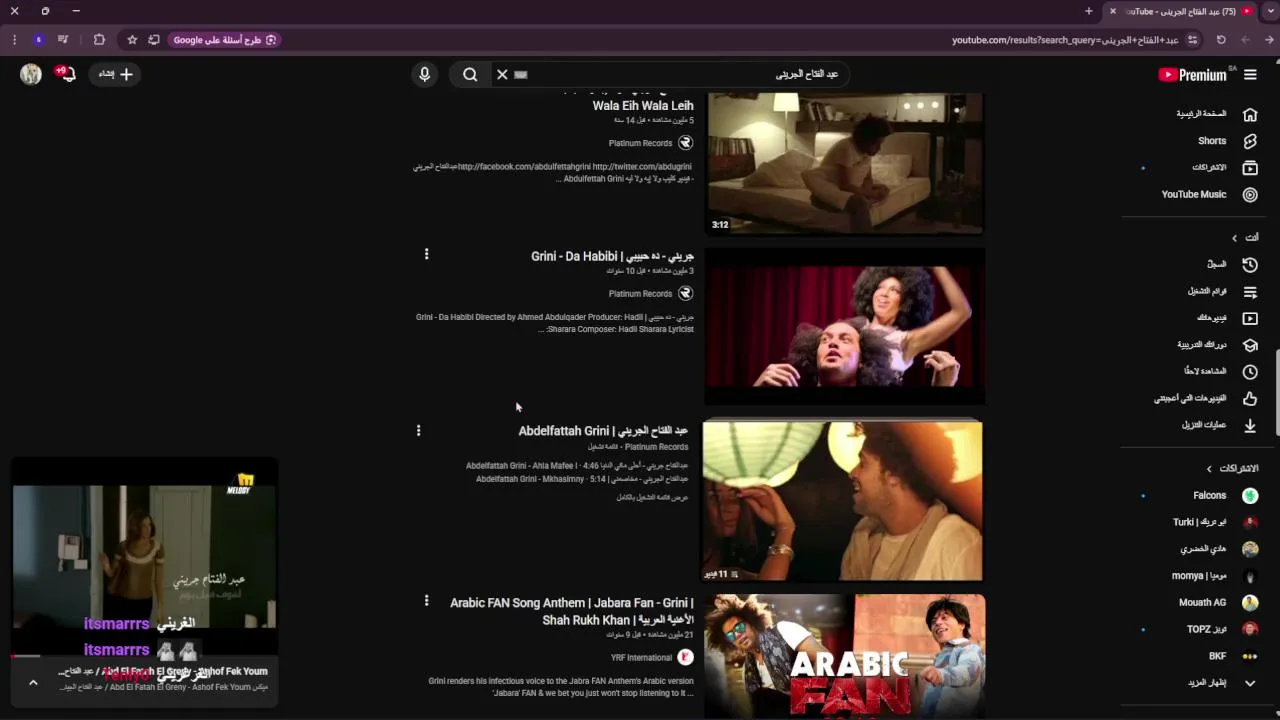
Task: Play 'Ahla Mafee' track in playlist
Action: click(576, 465)
